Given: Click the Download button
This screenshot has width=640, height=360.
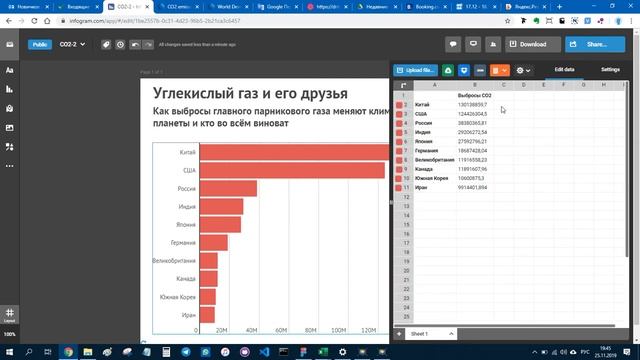Looking at the screenshot, I should tap(533, 44).
